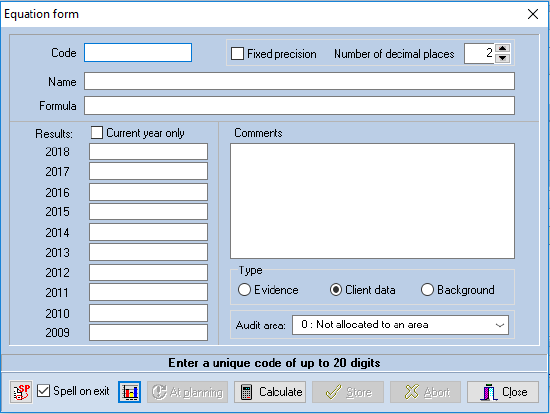Click the 2012 result field
The width and height of the screenshot is (550, 414).
148,272
